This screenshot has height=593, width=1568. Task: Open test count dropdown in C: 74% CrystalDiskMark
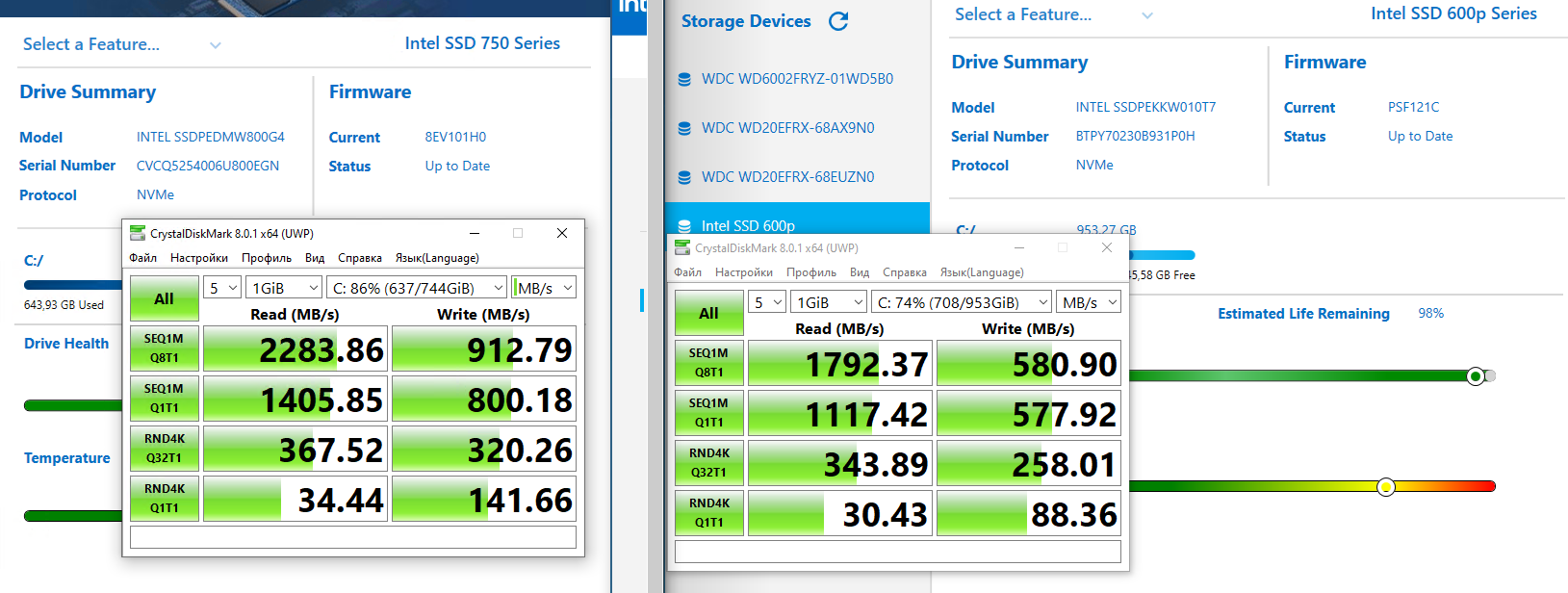[x=767, y=302]
